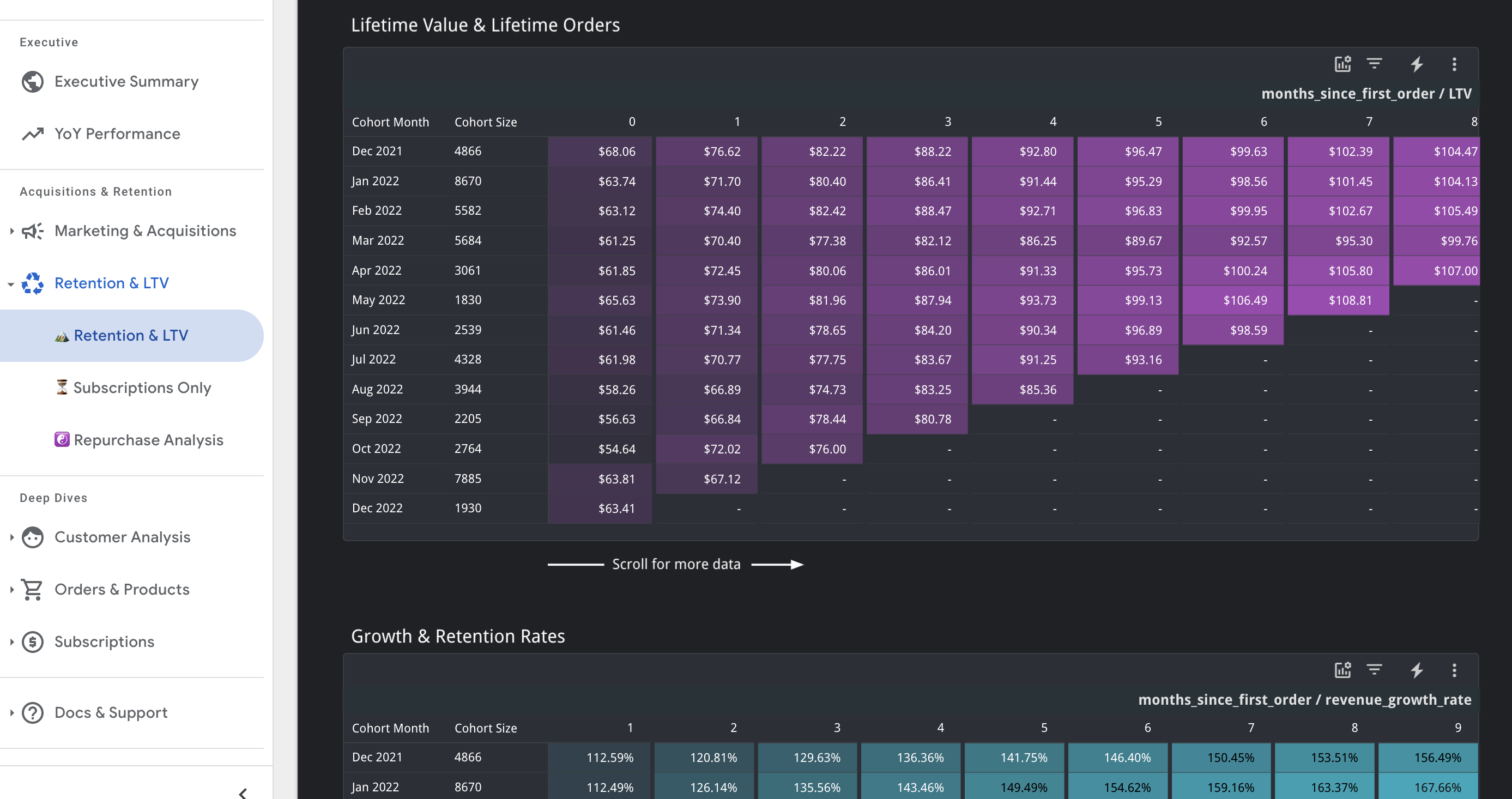The image size is (1512, 799).
Task: Click Cohort Size header in LTV table
Action: 486,122
